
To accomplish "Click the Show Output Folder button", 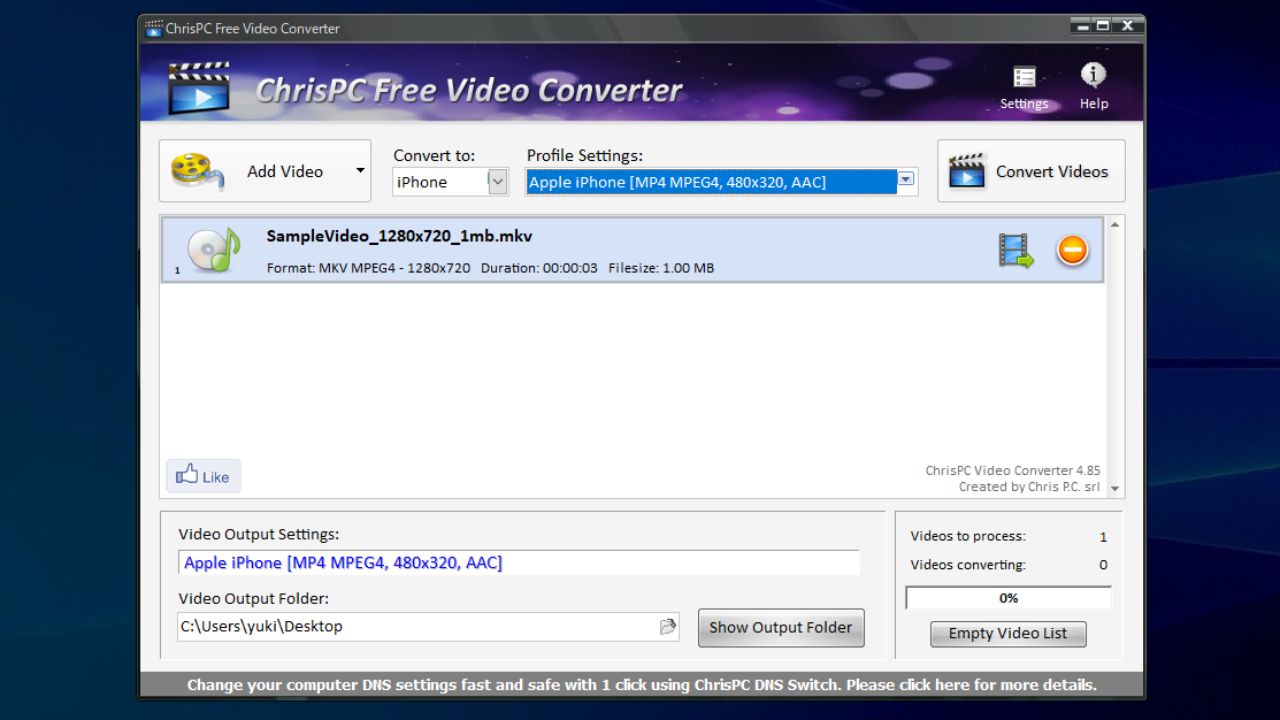I will click(781, 628).
